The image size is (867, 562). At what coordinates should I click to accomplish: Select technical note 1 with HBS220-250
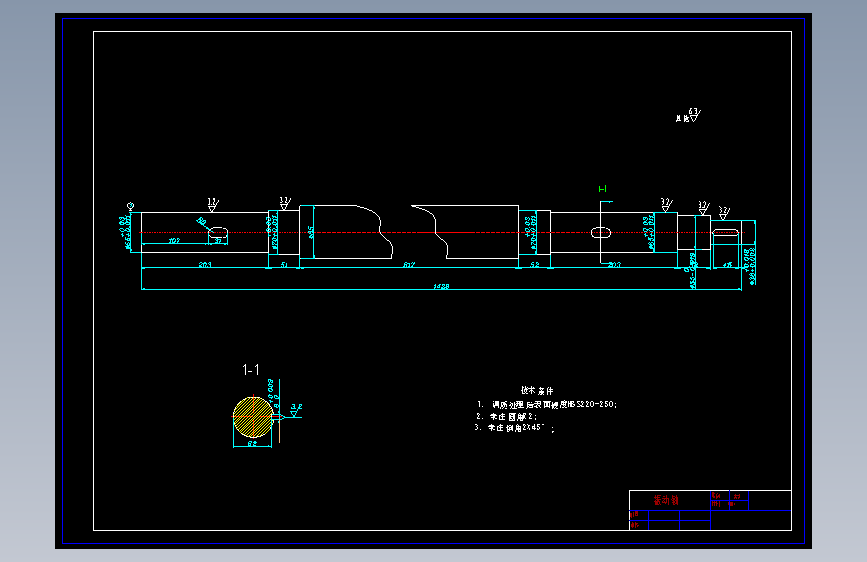click(547, 404)
